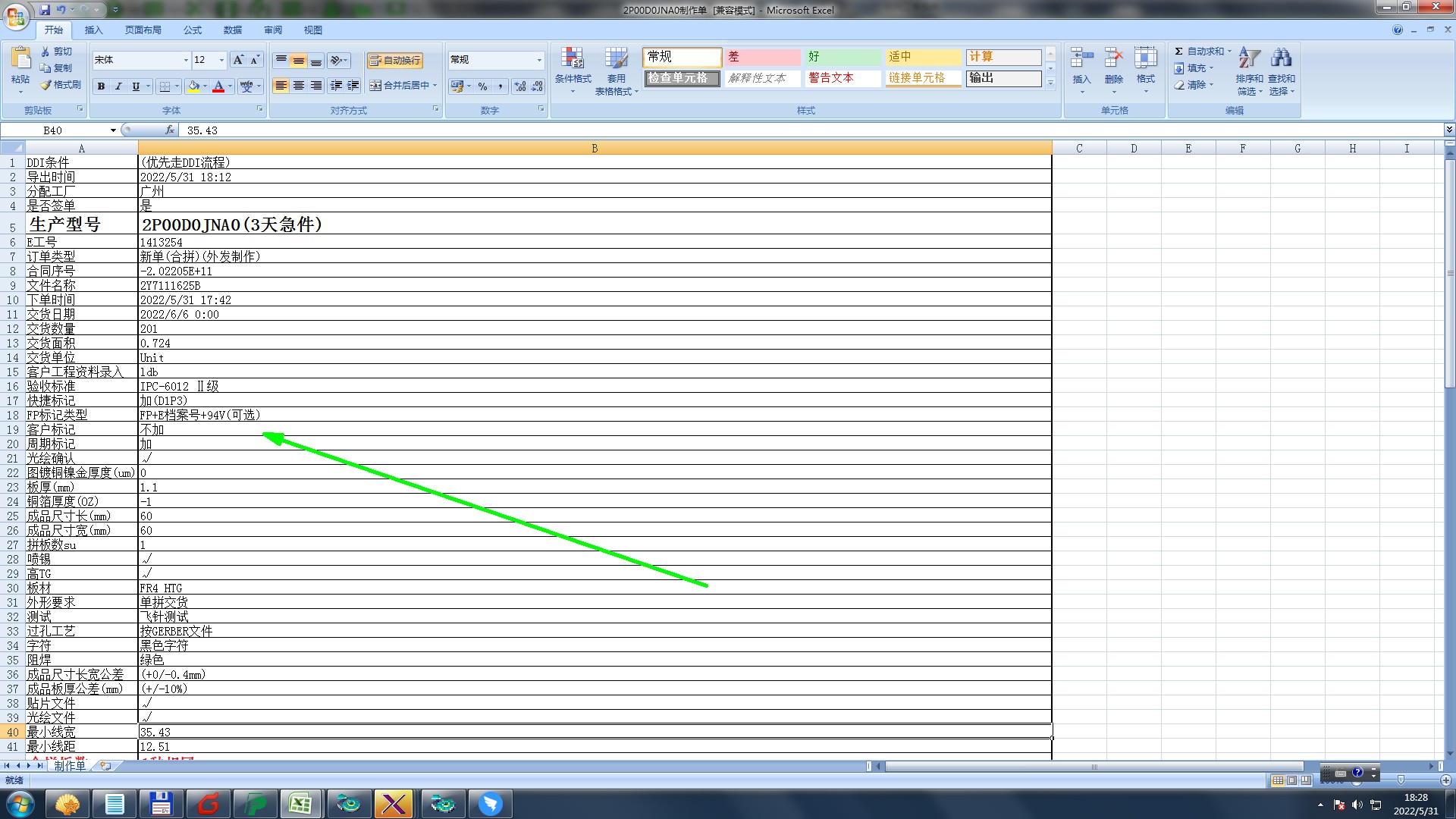This screenshot has width=1456, height=819.
Task: Open the 公式 ribbon tab
Action: [193, 30]
